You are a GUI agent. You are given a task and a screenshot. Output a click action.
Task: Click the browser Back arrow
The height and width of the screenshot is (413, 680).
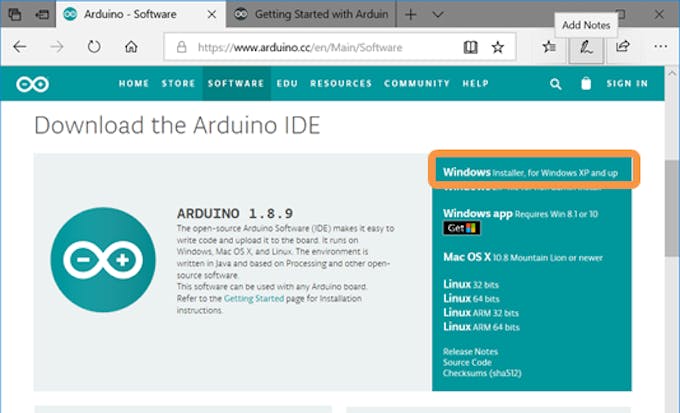coord(20,46)
